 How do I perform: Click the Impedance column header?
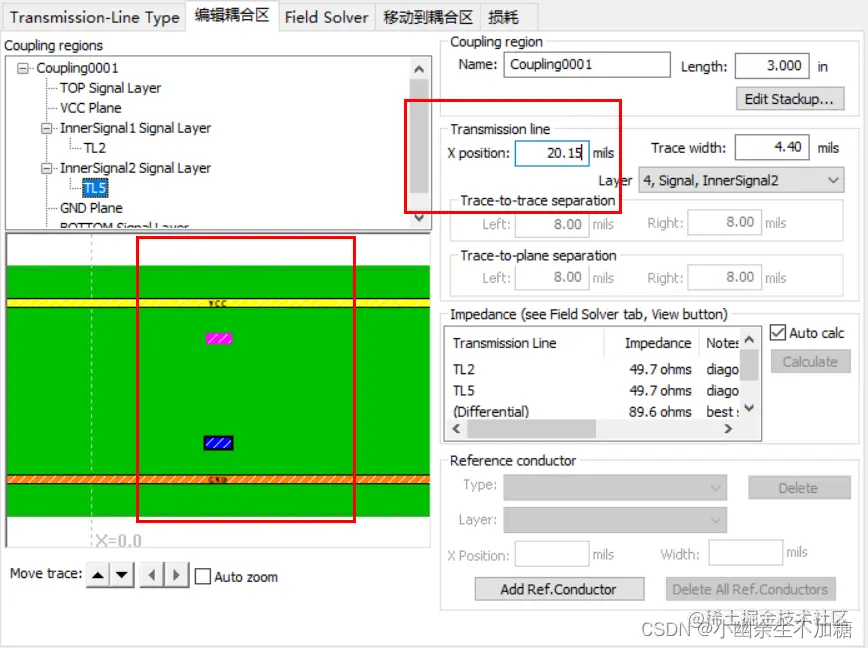[x=652, y=343]
